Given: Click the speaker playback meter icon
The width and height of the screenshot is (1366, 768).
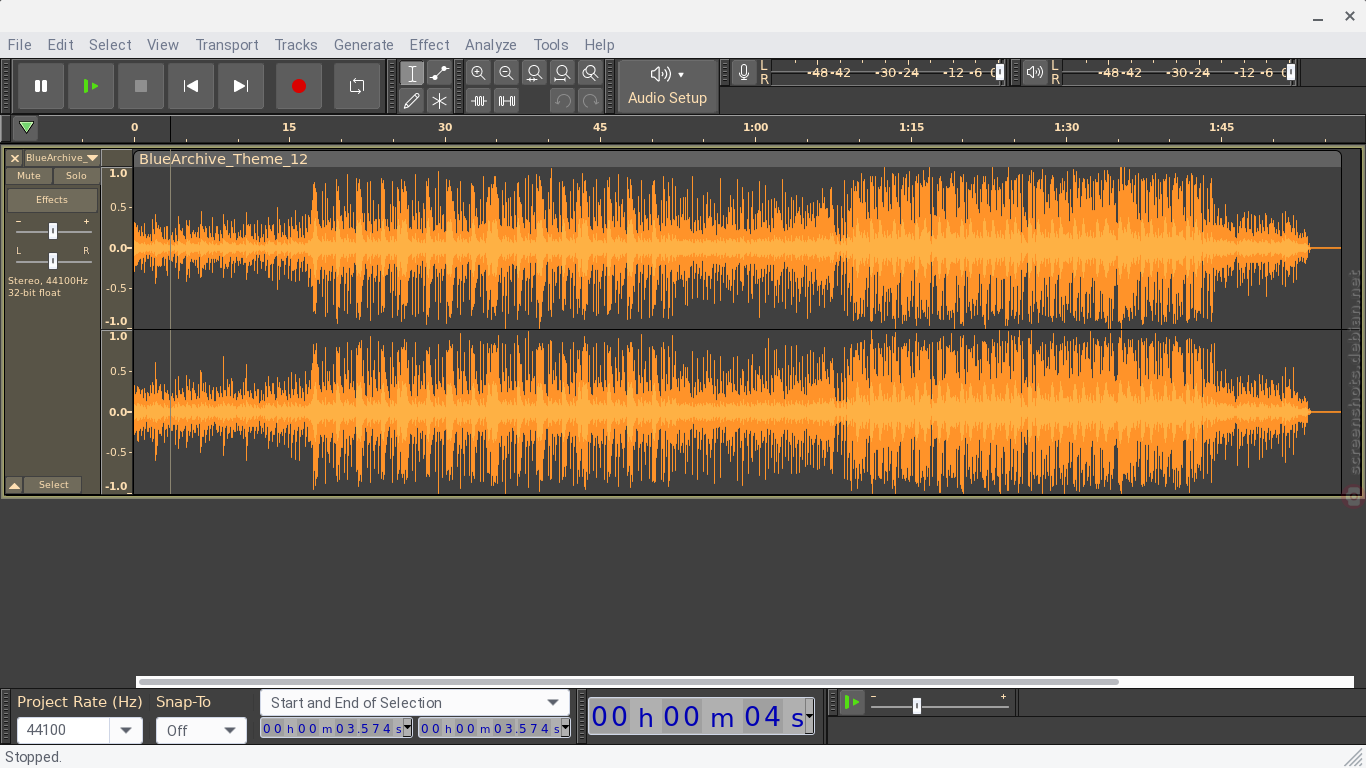Looking at the screenshot, I should point(1035,72).
